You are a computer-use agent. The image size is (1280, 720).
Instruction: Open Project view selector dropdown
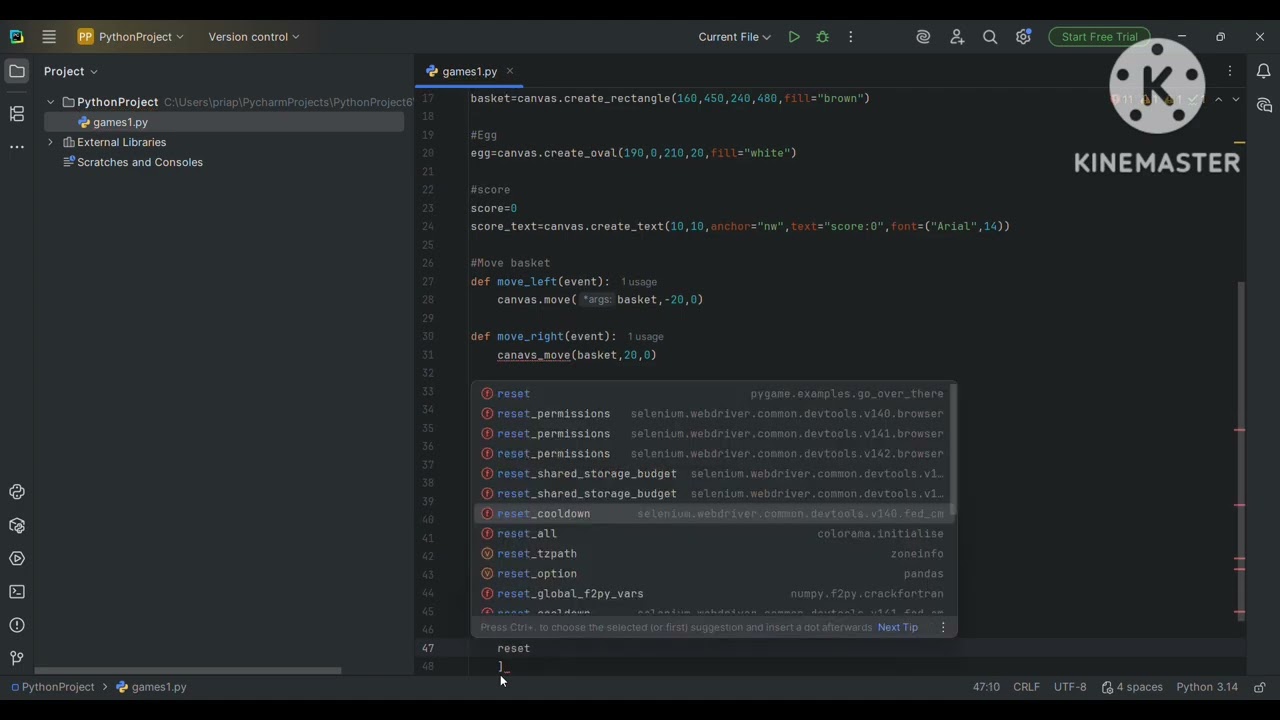coord(71,71)
